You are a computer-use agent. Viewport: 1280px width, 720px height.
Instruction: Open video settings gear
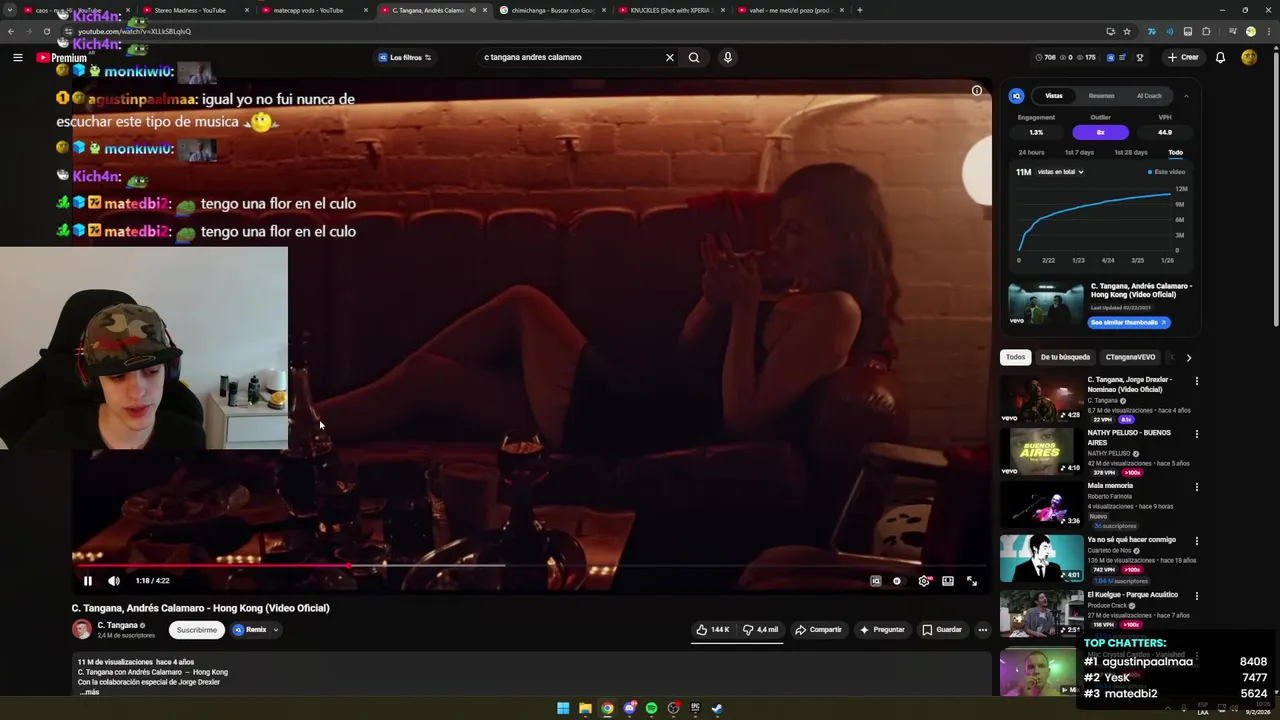click(923, 581)
